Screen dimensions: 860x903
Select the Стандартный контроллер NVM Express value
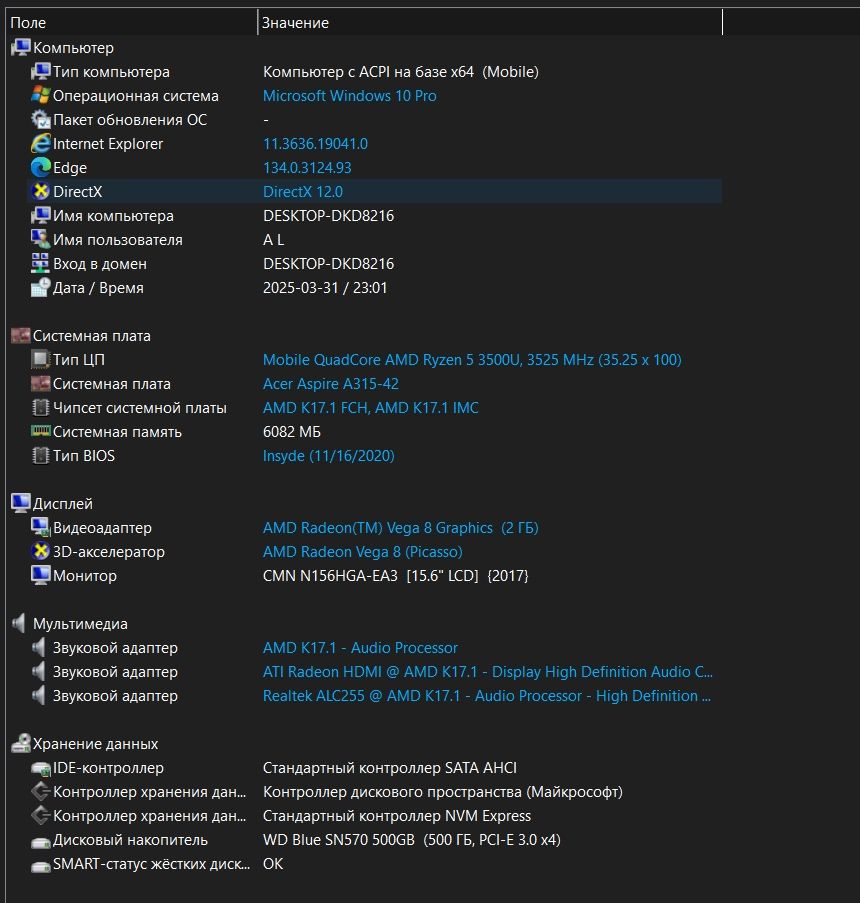pyautogui.click(x=397, y=815)
